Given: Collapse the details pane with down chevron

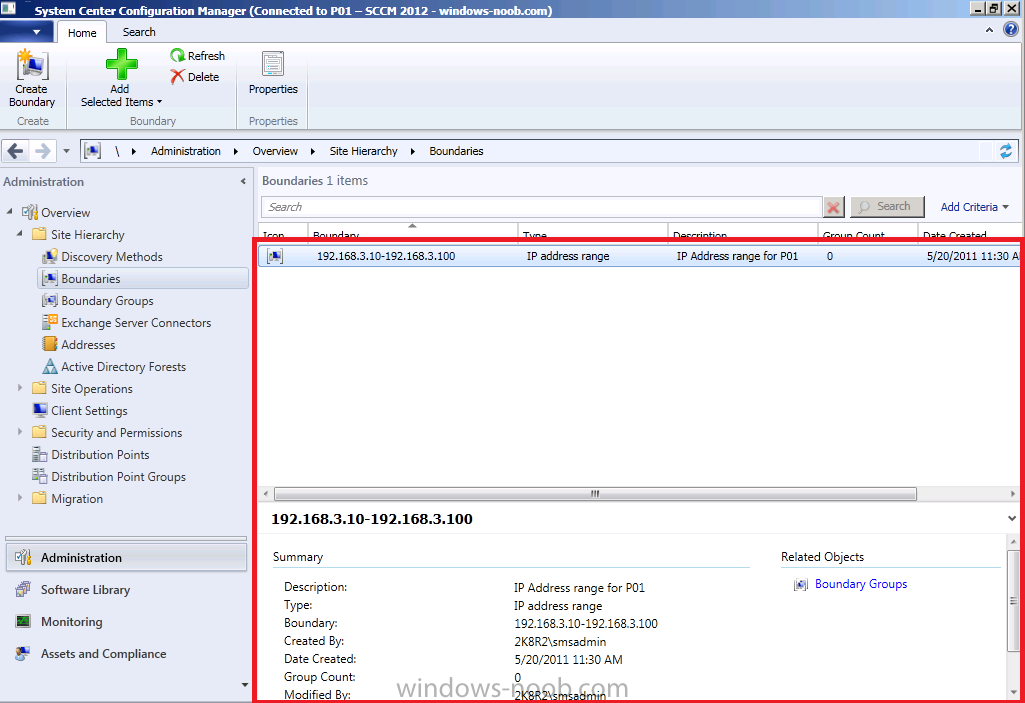Looking at the screenshot, I should [x=1012, y=519].
